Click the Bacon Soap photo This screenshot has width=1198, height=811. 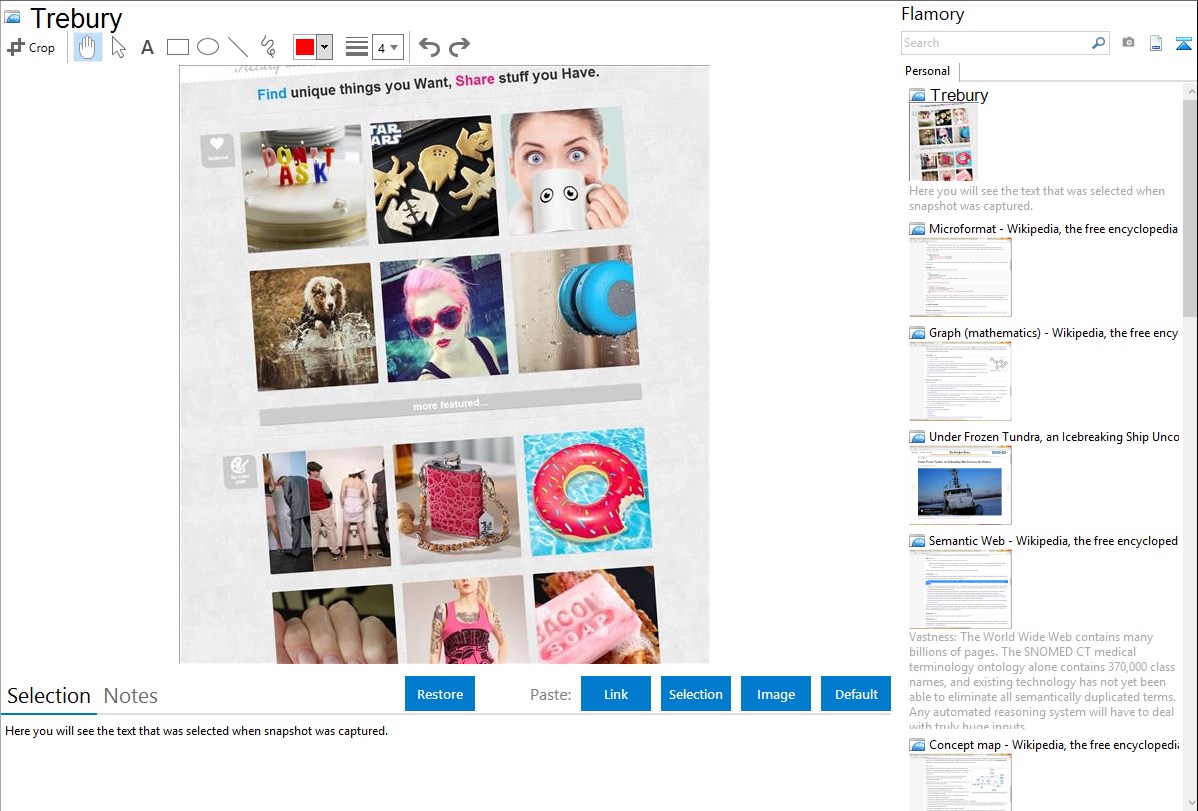(x=596, y=615)
